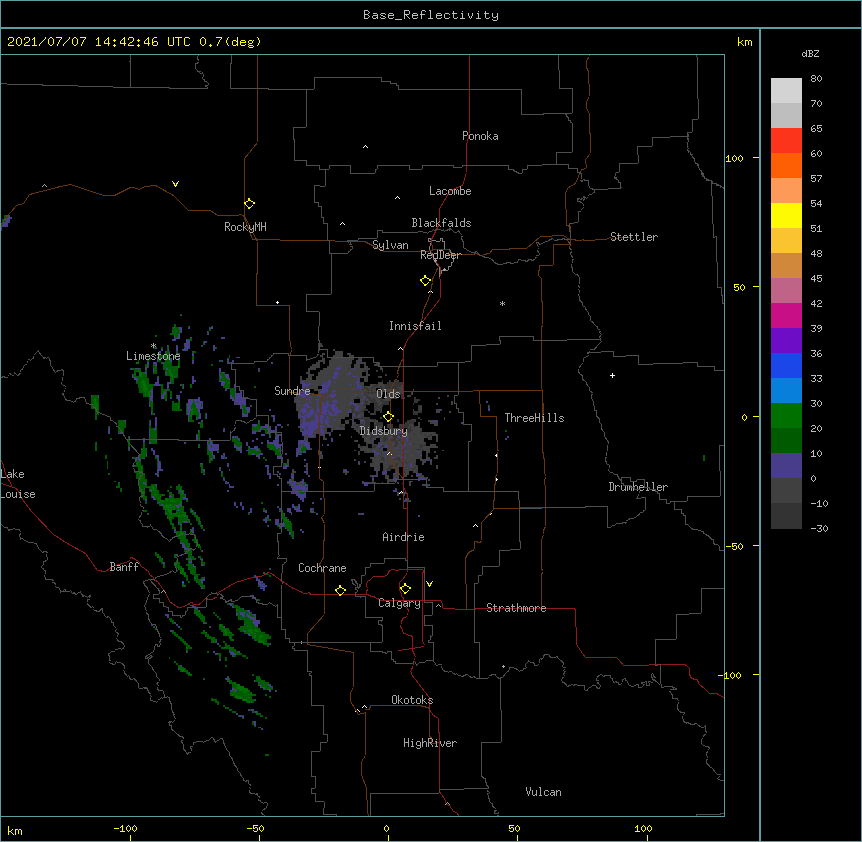This screenshot has width=862, height=842.
Task: Pick the light gray 70-80 dBZ legend swatch
Action: pos(786,91)
